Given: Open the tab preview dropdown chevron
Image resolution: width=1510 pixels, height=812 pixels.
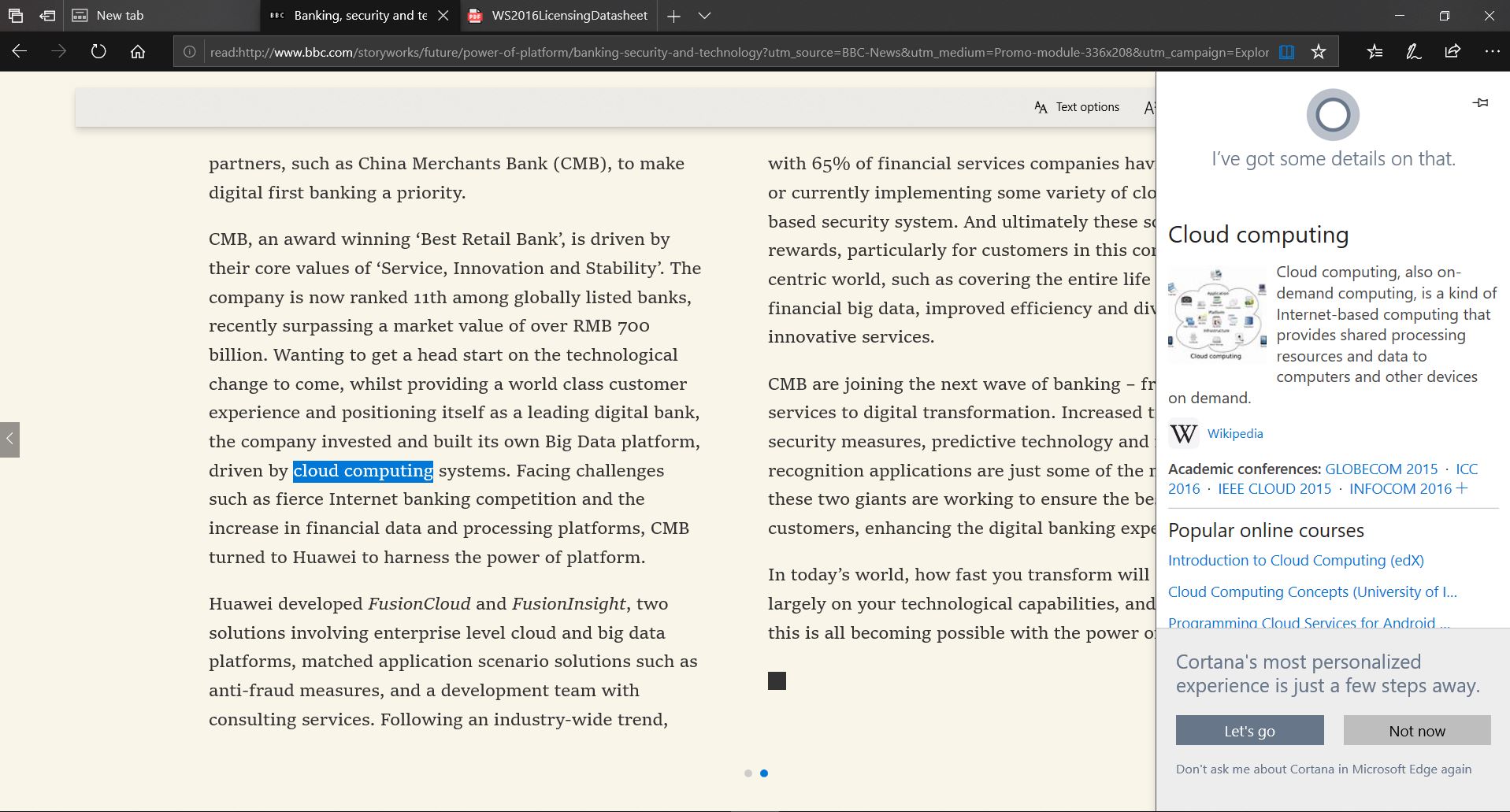Looking at the screenshot, I should point(704,16).
